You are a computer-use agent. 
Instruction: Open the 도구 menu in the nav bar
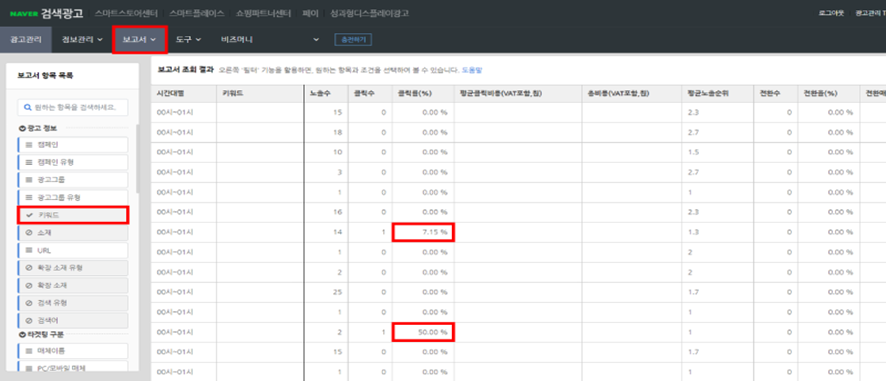coord(188,40)
